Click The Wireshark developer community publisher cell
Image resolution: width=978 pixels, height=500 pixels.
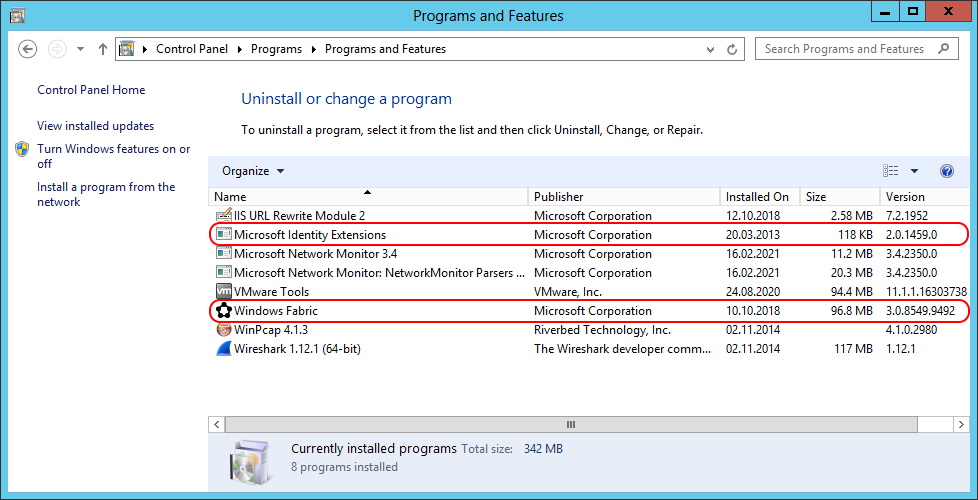622,349
